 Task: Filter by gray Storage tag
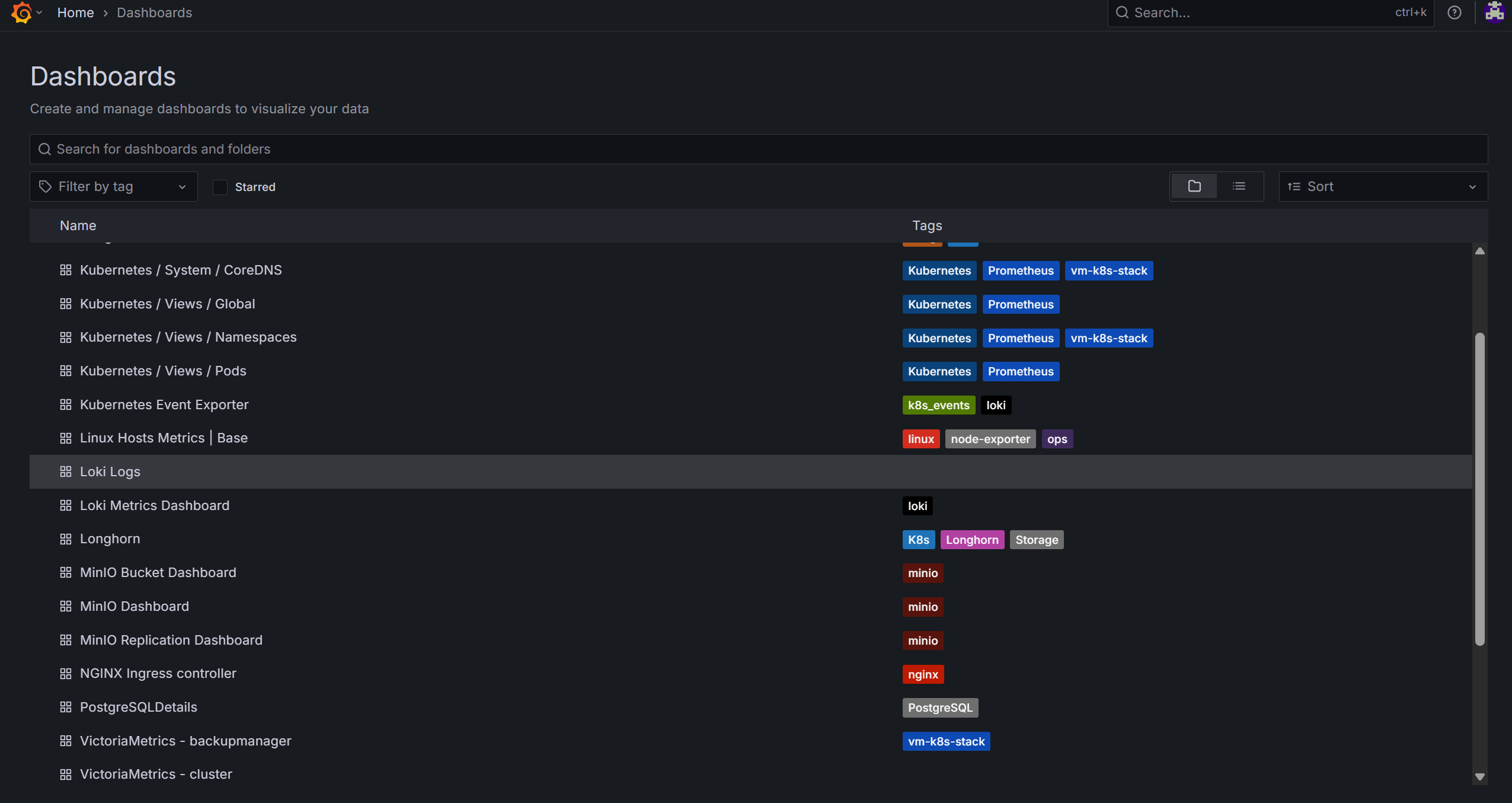(x=1037, y=540)
